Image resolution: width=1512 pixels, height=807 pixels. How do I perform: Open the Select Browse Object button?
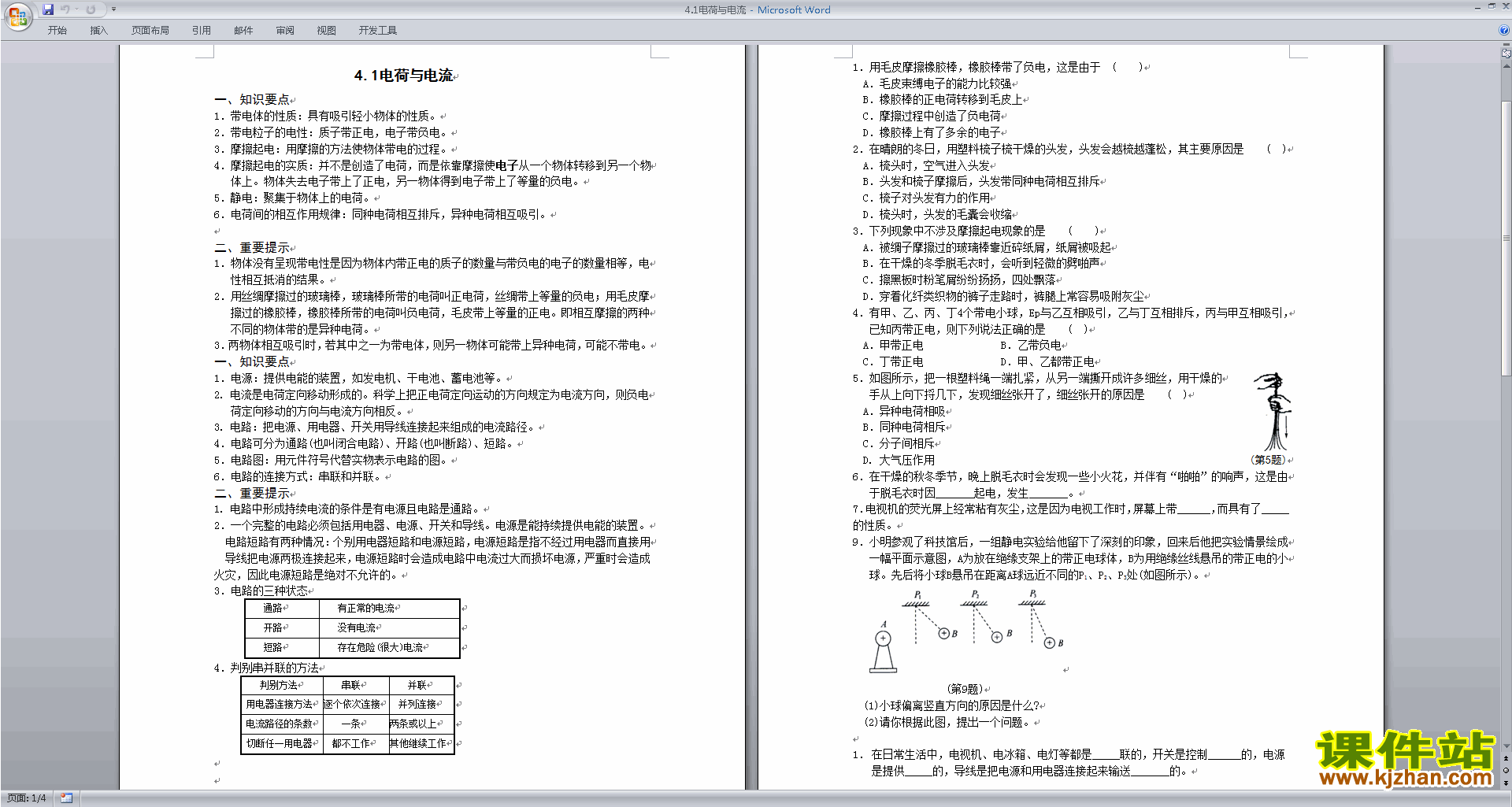pyautogui.click(x=1506, y=770)
